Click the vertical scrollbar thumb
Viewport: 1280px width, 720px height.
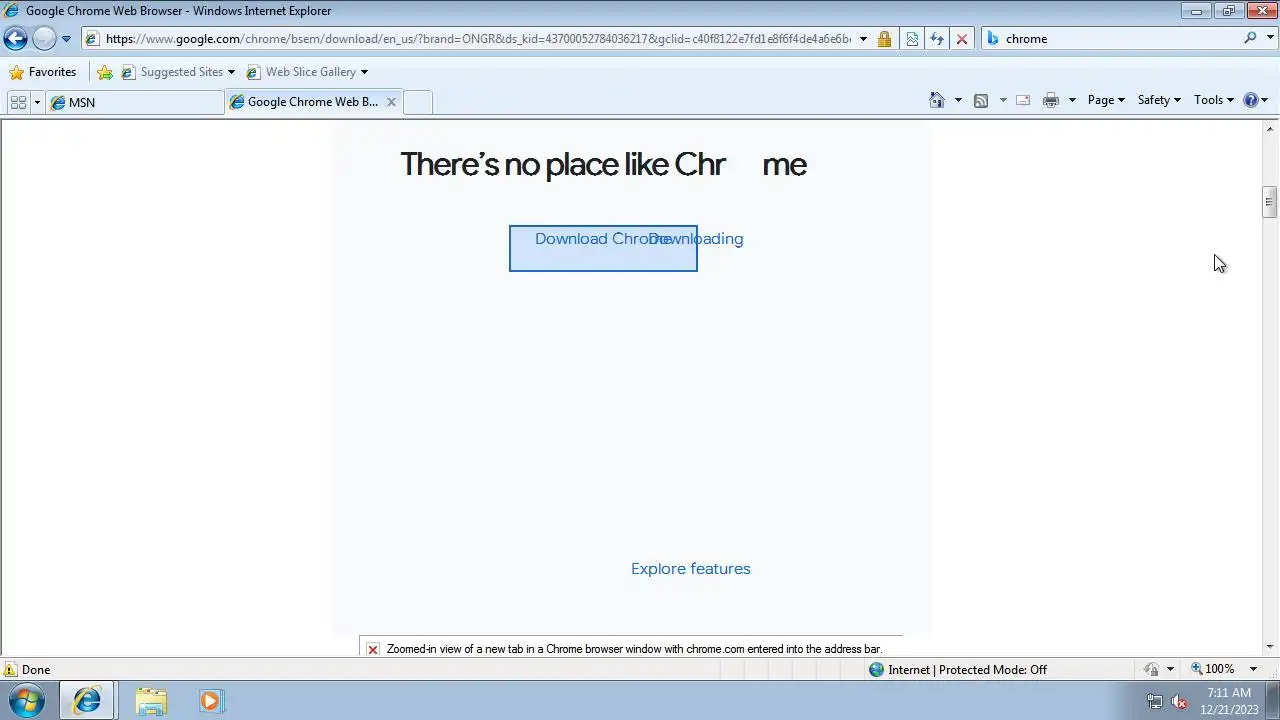[1269, 201]
